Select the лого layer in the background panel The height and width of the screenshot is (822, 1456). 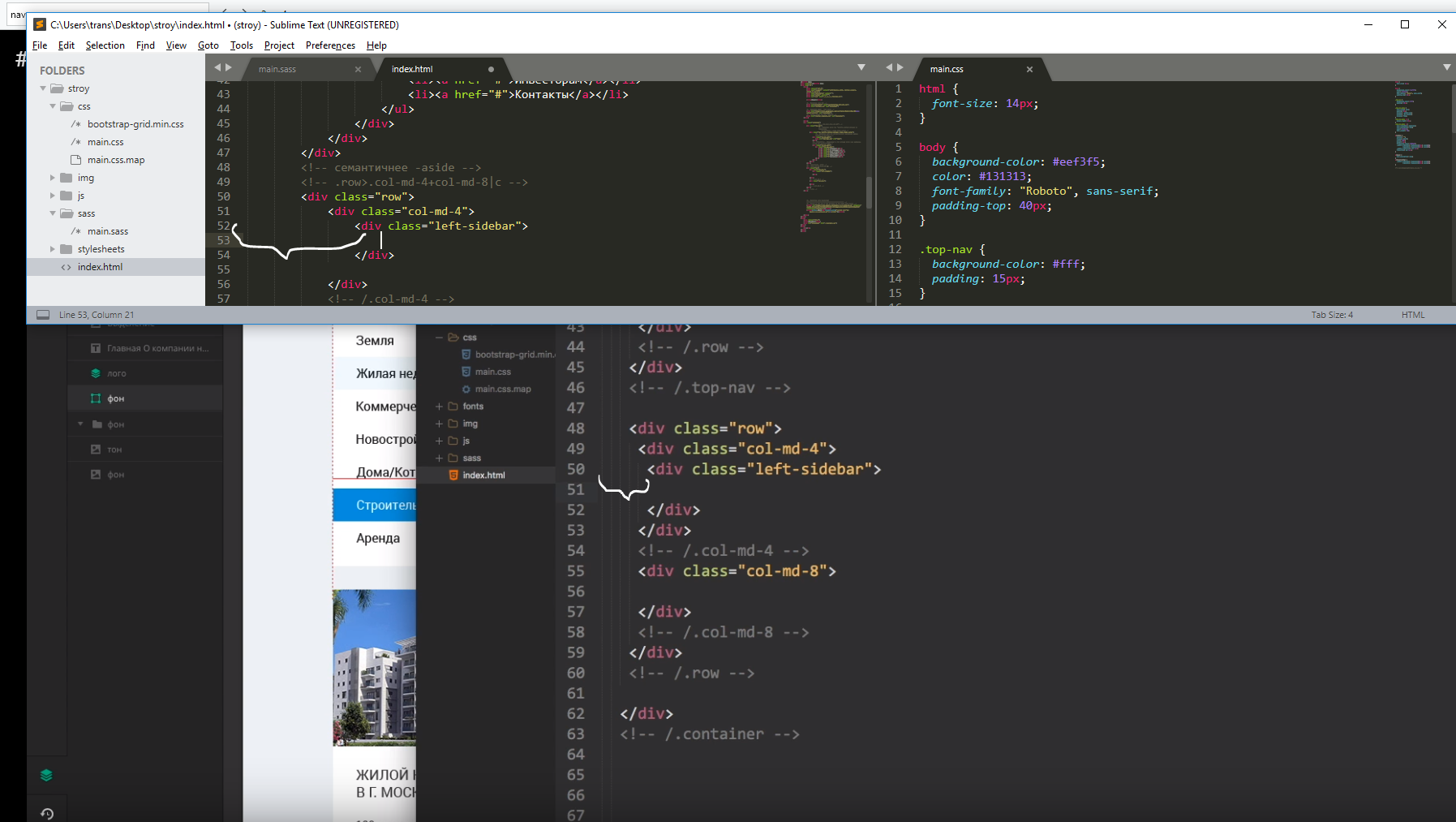coord(117,373)
